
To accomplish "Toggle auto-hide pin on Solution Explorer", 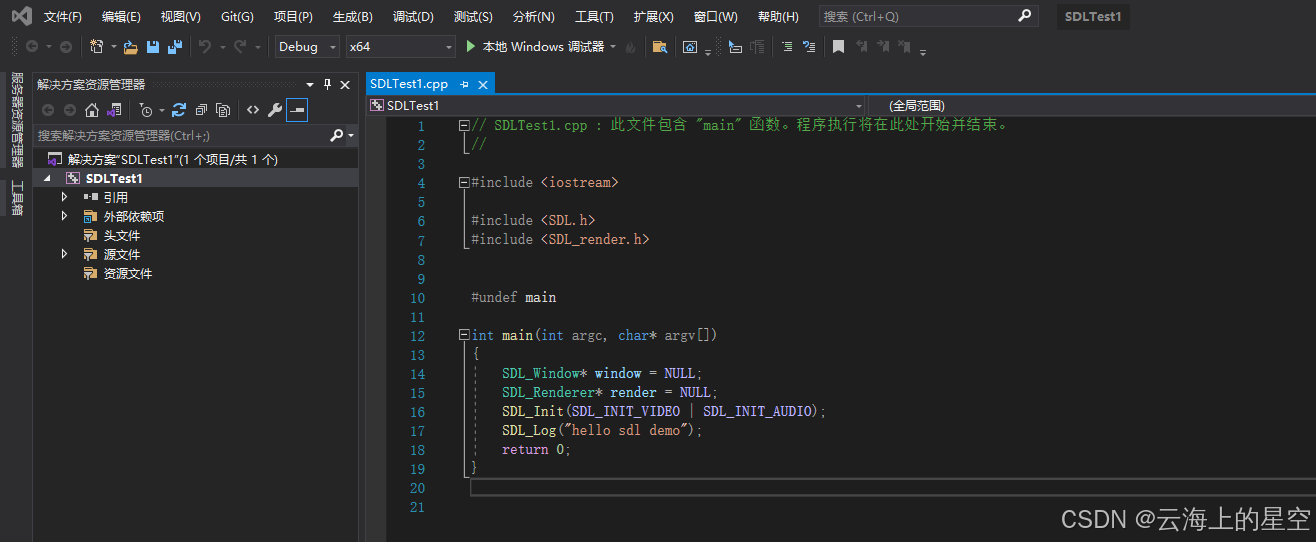I will (x=328, y=85).
